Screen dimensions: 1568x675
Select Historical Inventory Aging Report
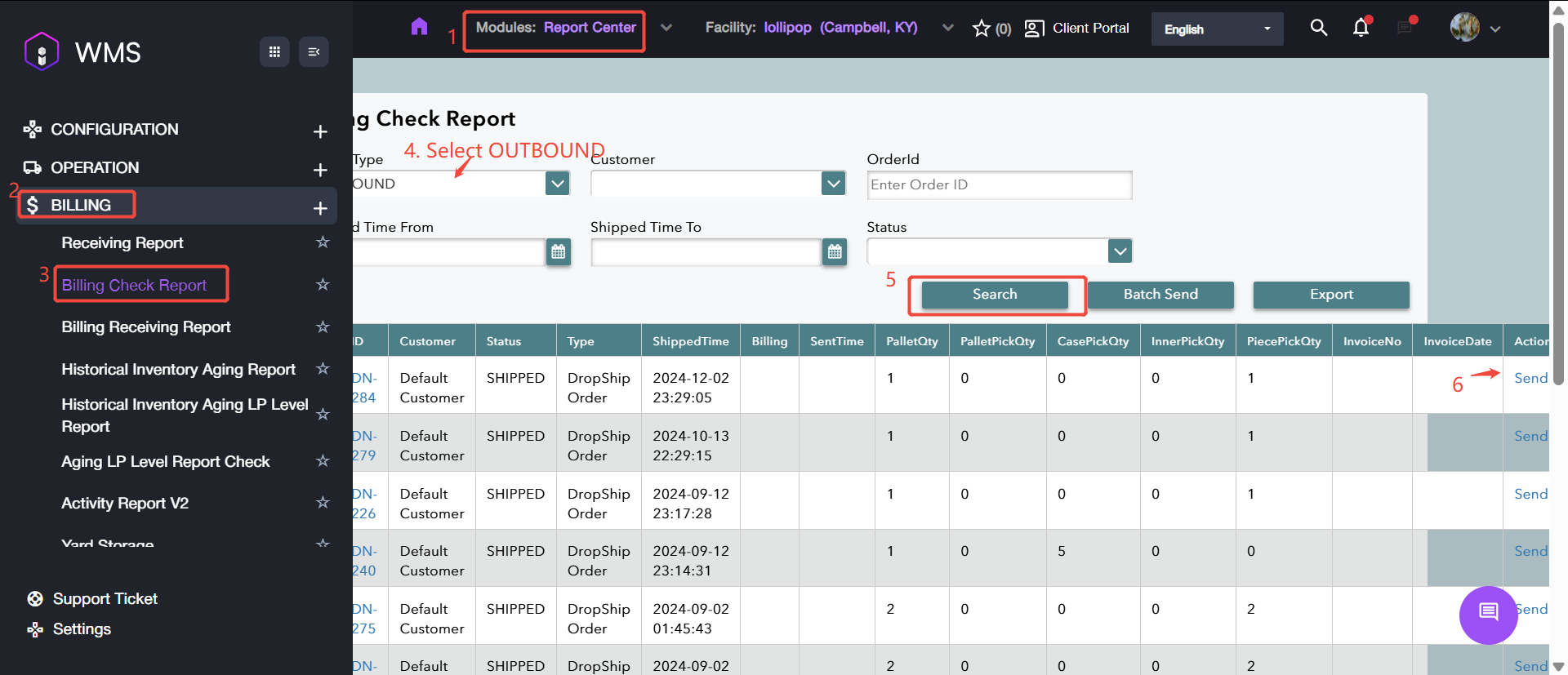pos(178,370)
